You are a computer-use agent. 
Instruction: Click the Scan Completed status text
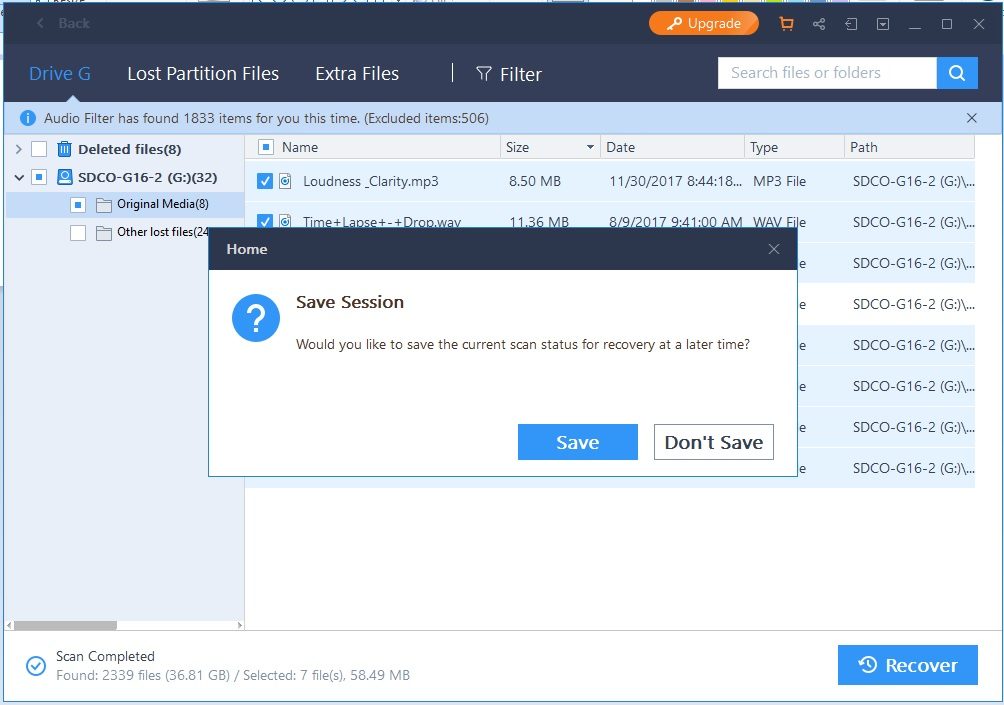click(105, 656)
